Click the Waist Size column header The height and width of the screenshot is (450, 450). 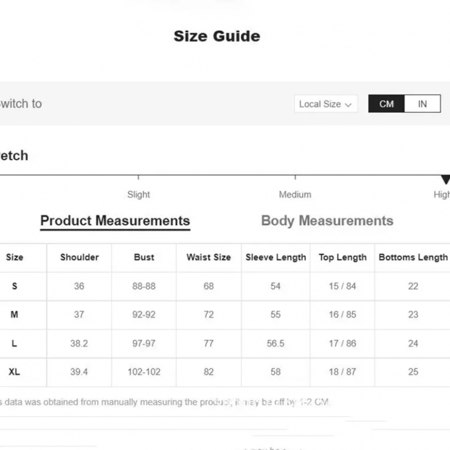209,257
